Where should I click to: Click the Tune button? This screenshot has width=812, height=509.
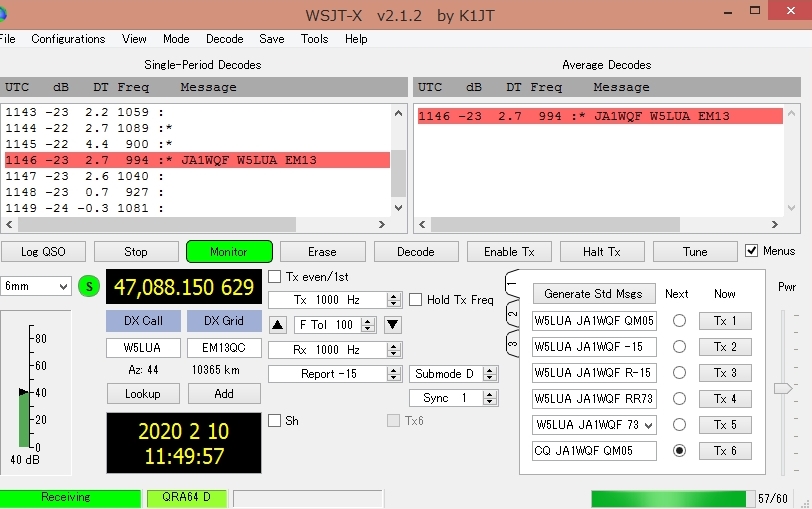[x=695, y=252]
